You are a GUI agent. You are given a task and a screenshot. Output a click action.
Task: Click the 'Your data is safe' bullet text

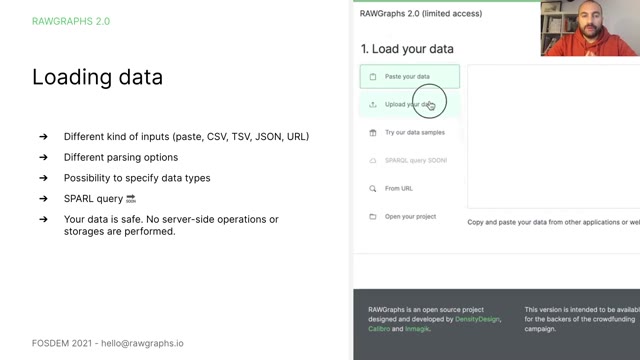click(171, 225)
